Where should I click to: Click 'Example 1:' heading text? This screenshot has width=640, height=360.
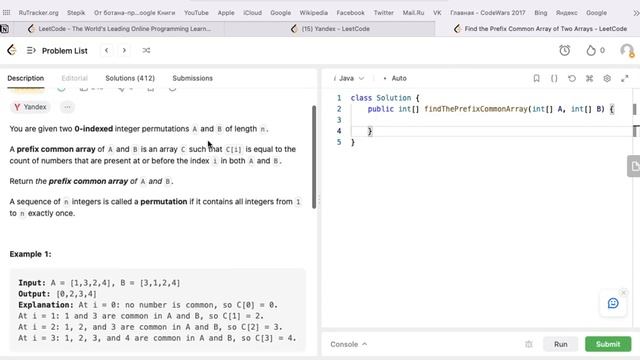pyautogui.click(x=30, y=254)
